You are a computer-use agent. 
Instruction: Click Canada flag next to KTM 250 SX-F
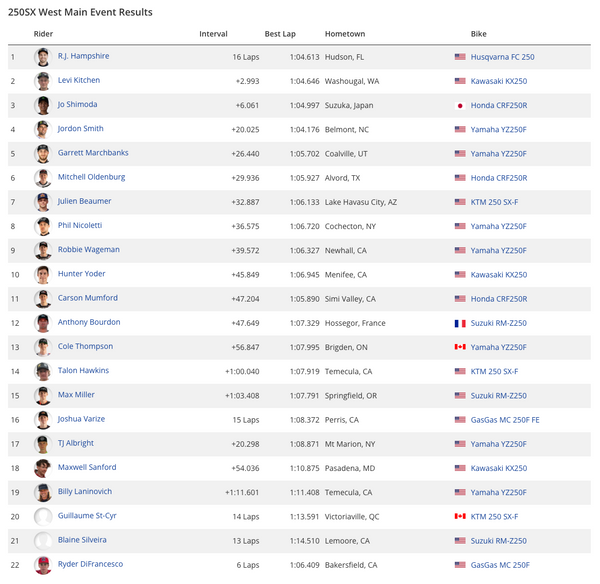point(460,517)
